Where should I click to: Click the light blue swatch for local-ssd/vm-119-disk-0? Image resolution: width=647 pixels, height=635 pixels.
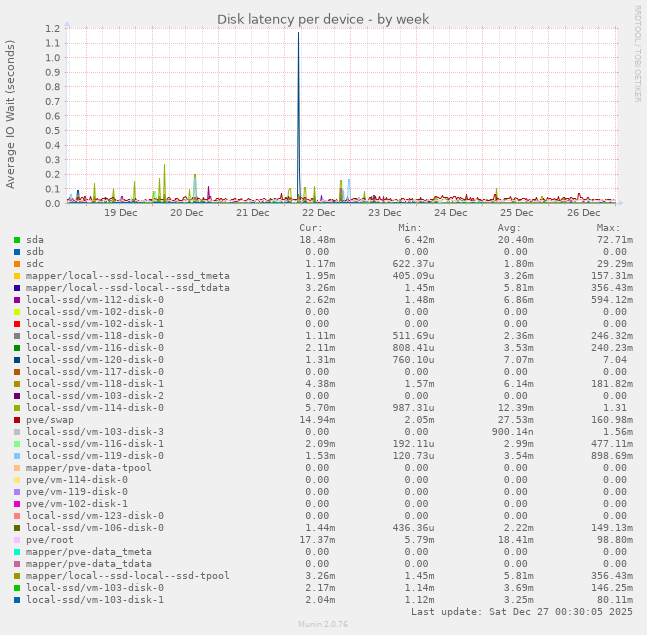(x=17, y=456)
